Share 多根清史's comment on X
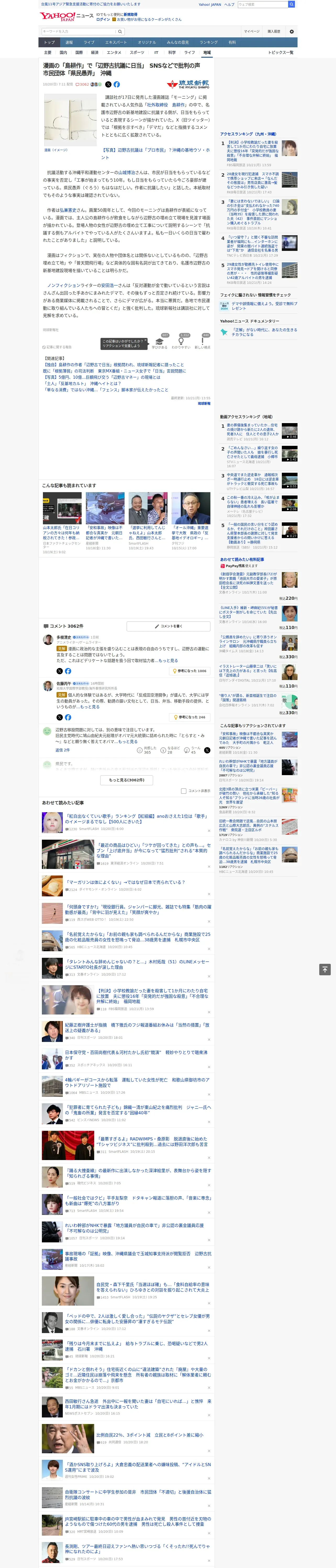 pos(60,671)
